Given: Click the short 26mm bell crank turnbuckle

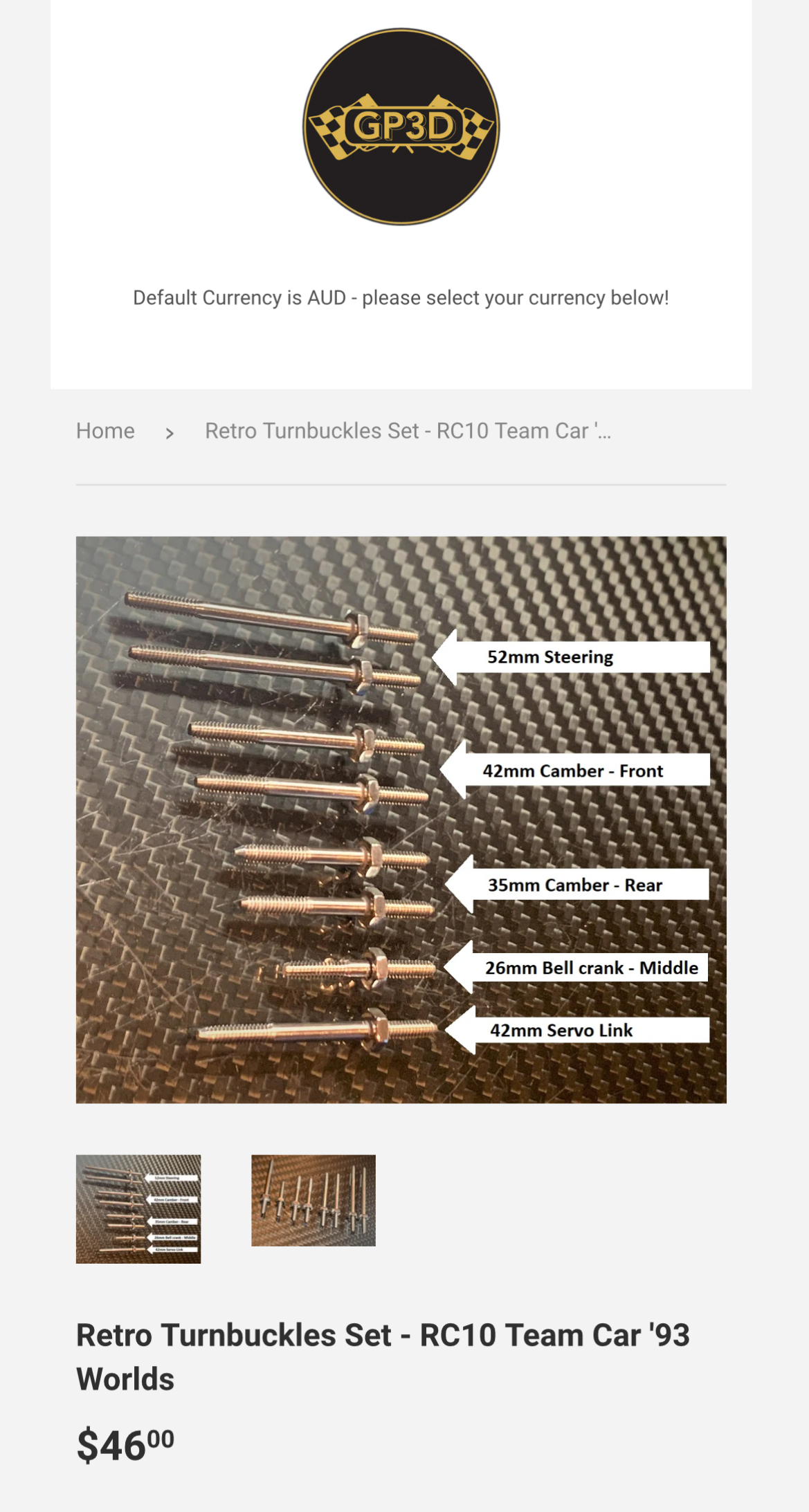Looking at the screenshot, I should click(x=358, y=967).
